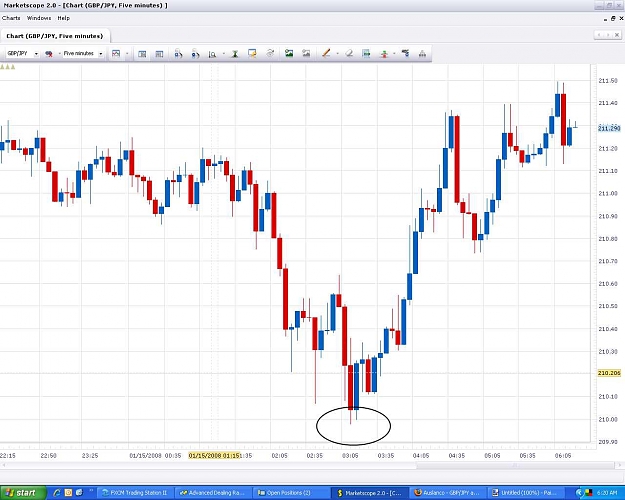Click the tab scroll left arrow
The width and height of the screenshot is (625, 500).
coord(599,35)
